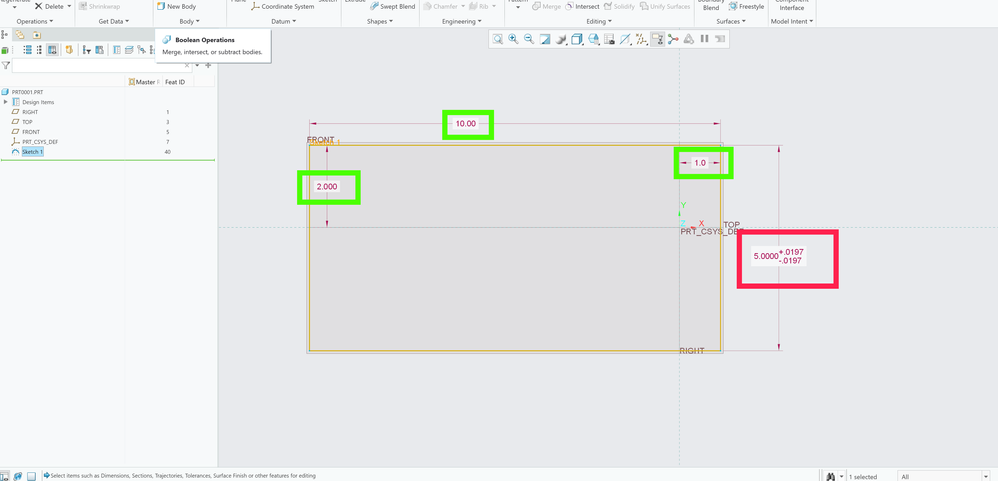This screenshot has width=998, height=481.
Task: Click the Freestyle tool in Surfaces group
Action: tap(745, 6)
